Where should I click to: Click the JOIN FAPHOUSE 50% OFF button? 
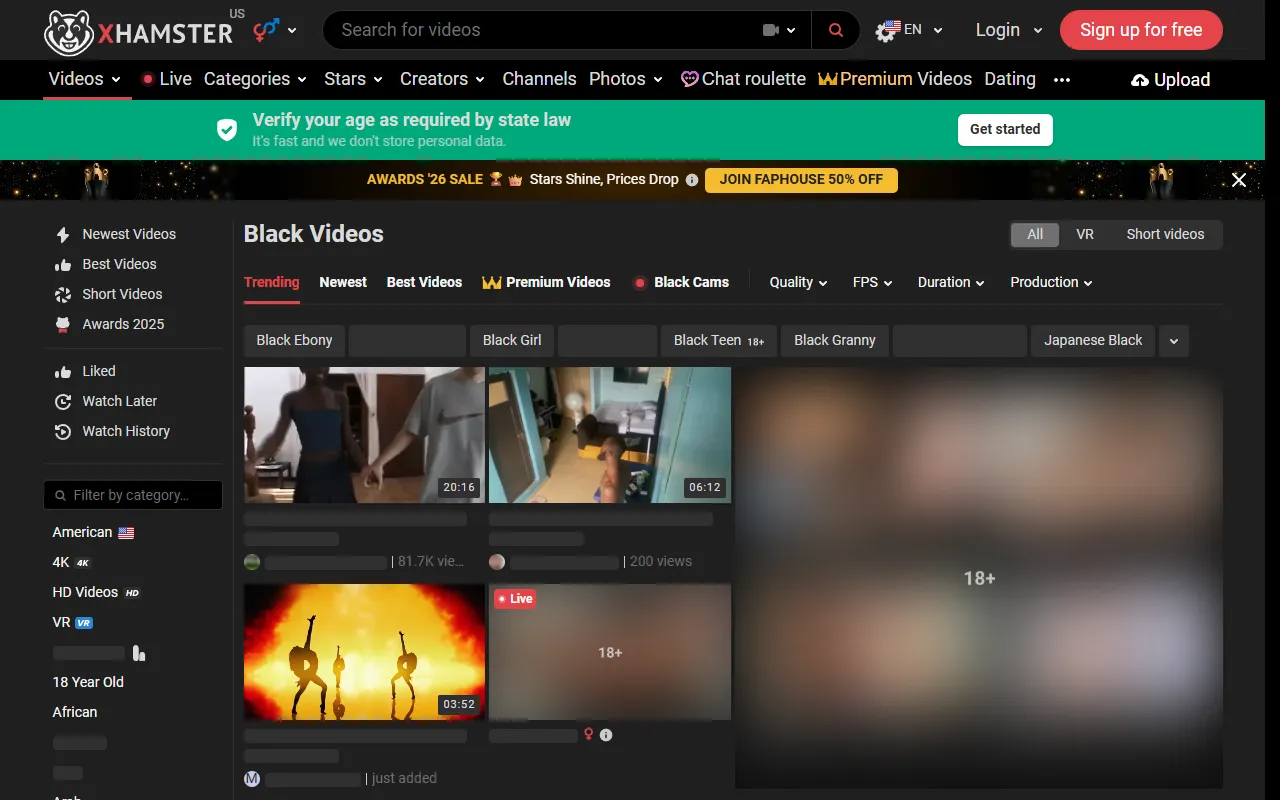point(801,180)
